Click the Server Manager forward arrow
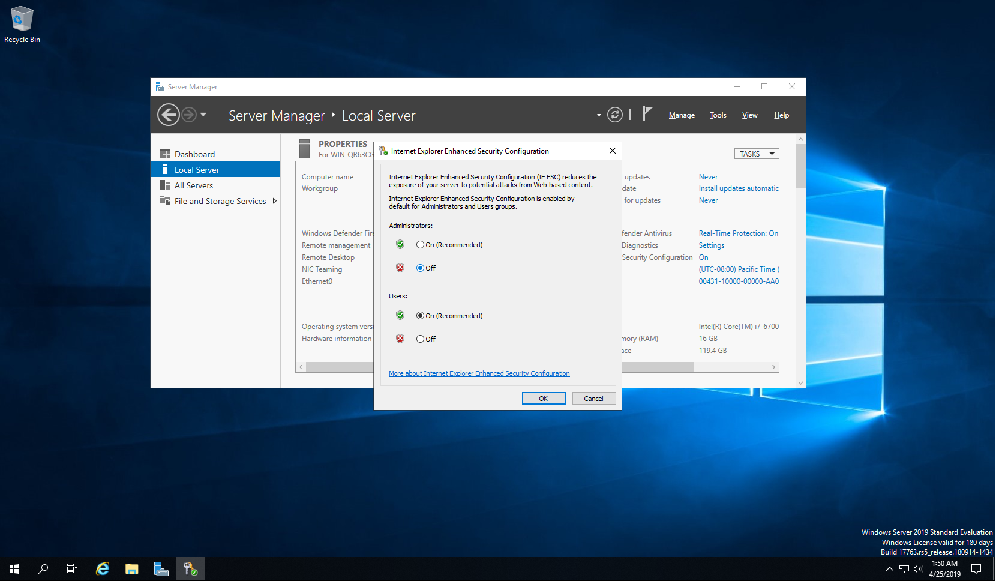This screenshot has width=995, height=581. click(x=188, y=115)
